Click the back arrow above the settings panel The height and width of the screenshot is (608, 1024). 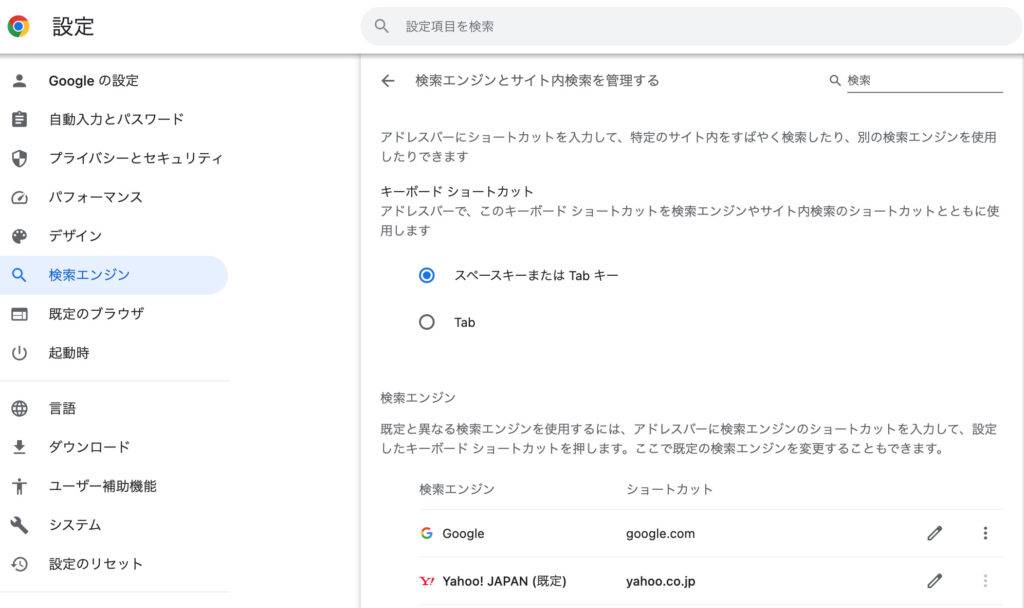pyautogui.click(x=388, y=80)
